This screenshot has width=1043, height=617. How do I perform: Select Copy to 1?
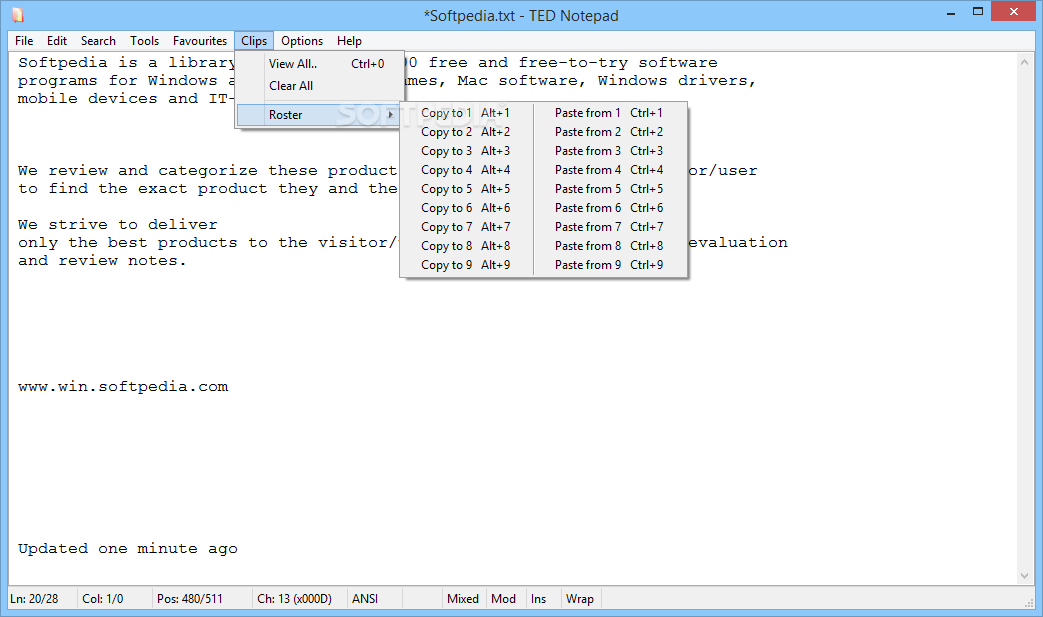(466, 113)
